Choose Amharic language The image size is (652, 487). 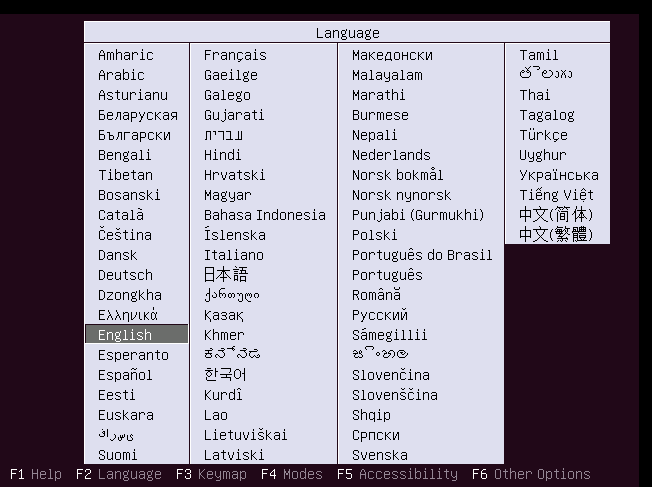(x=126, y=55)
